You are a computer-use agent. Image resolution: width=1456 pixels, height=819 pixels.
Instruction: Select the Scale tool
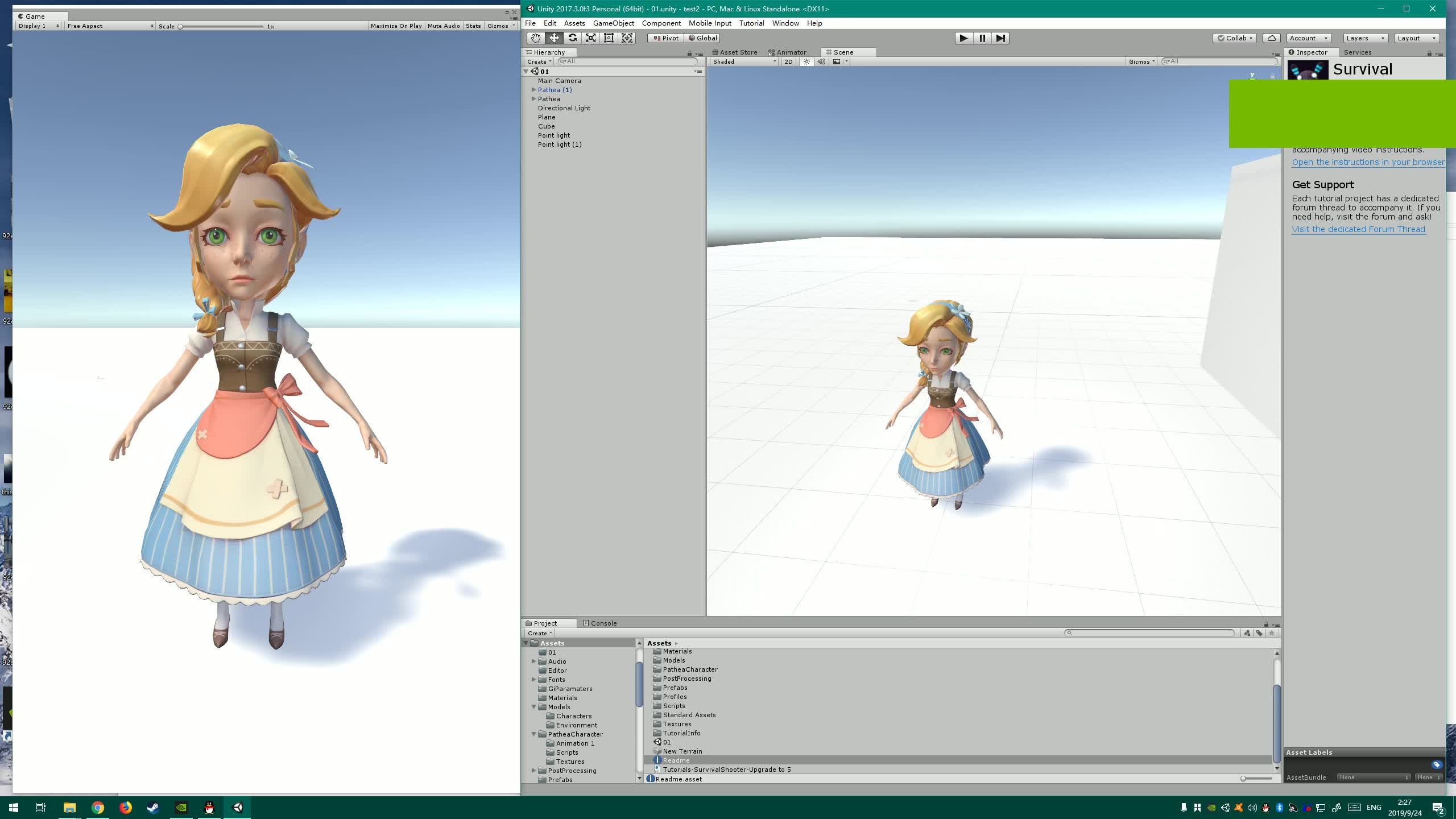(590, 38)
